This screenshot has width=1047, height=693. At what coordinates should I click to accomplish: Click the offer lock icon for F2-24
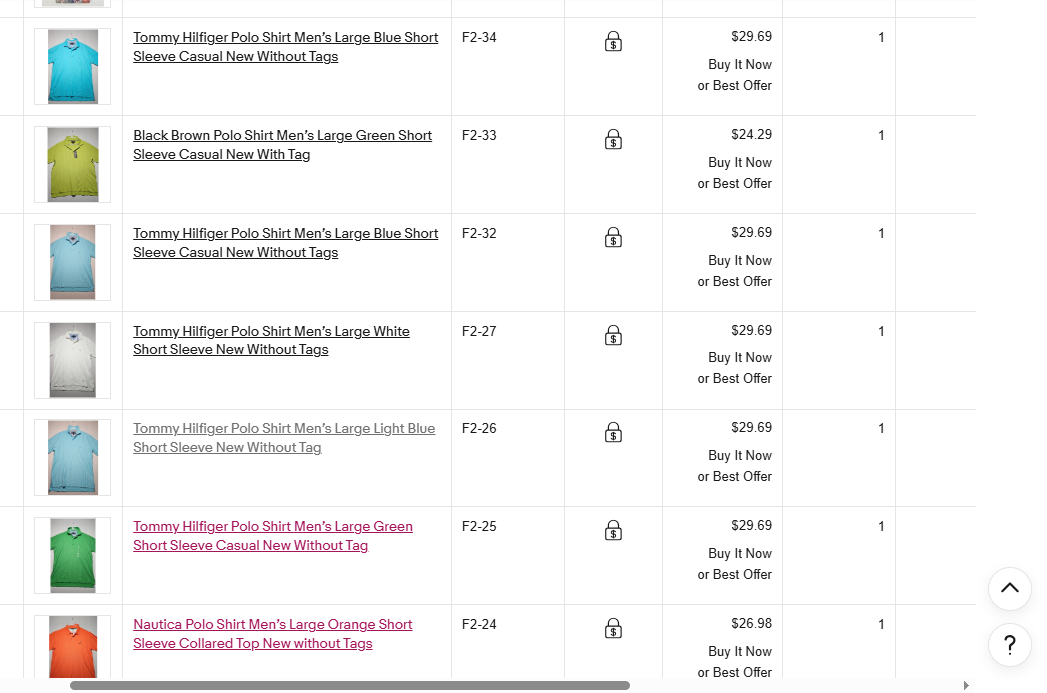[614, 629]
